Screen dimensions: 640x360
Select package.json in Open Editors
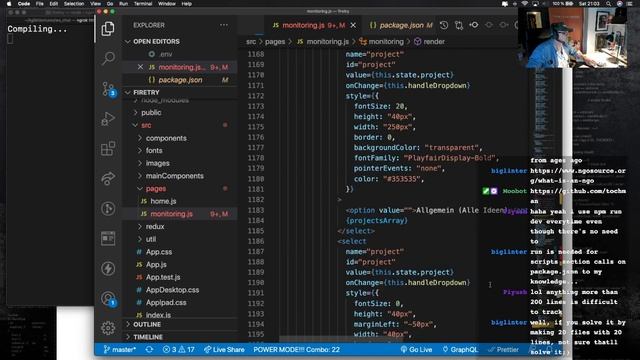[180, 80]
